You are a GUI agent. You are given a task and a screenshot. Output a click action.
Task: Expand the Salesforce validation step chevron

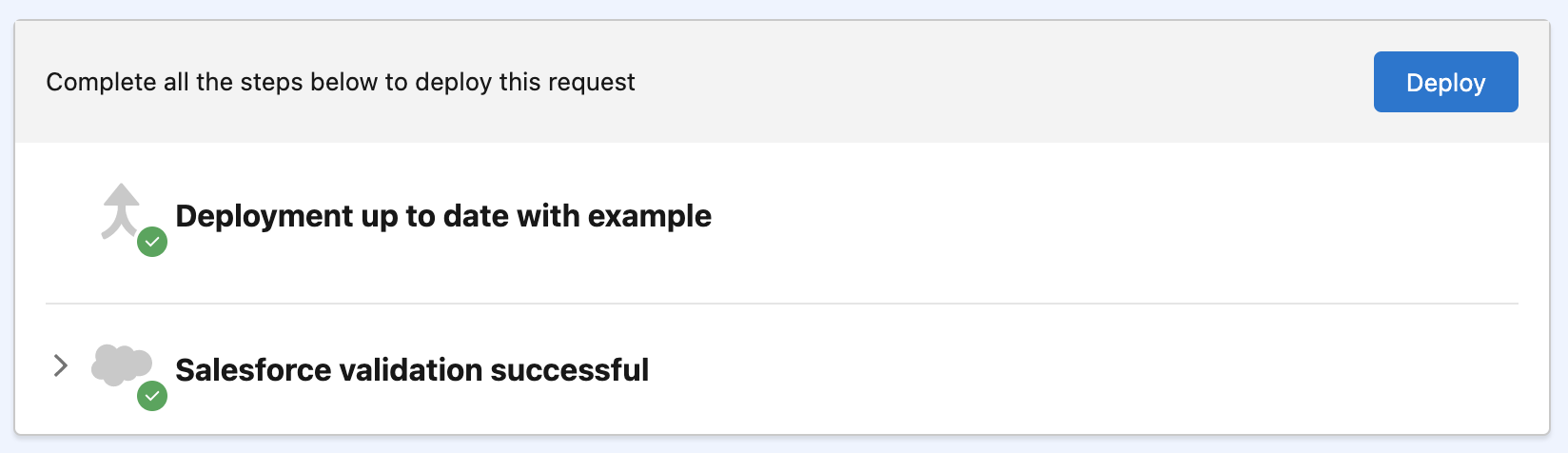coord(61,365)
